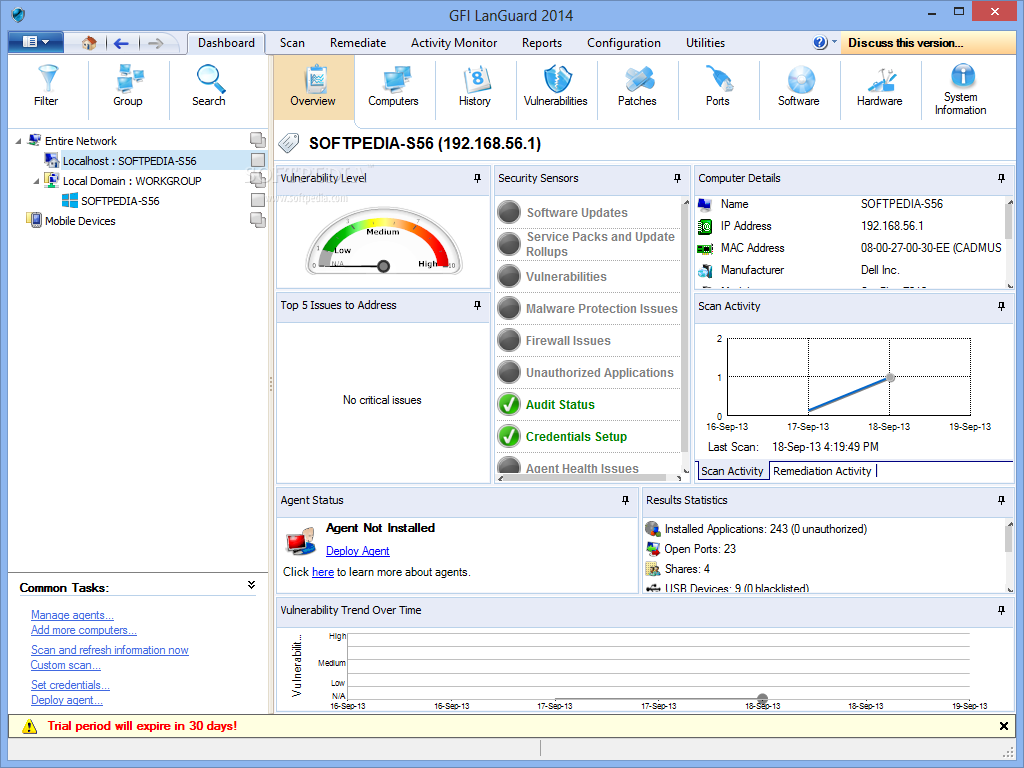Navigate forward with the grey arrow
1024x768 pixels.
tap(155, 43)
